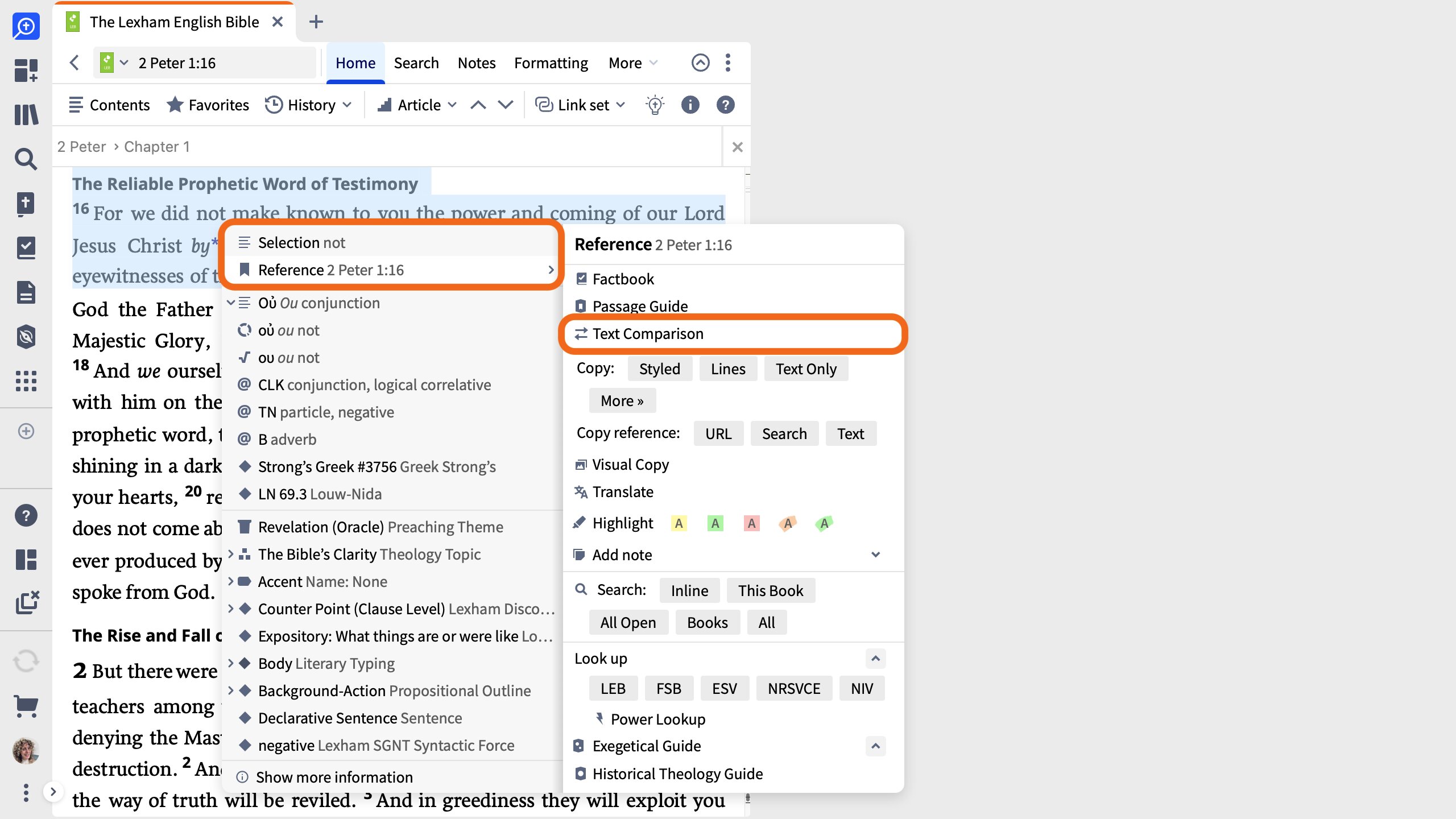Apply the green highlight swatch
The image size is (1456, 819).
pyautogui.click(x=715, y=523)
